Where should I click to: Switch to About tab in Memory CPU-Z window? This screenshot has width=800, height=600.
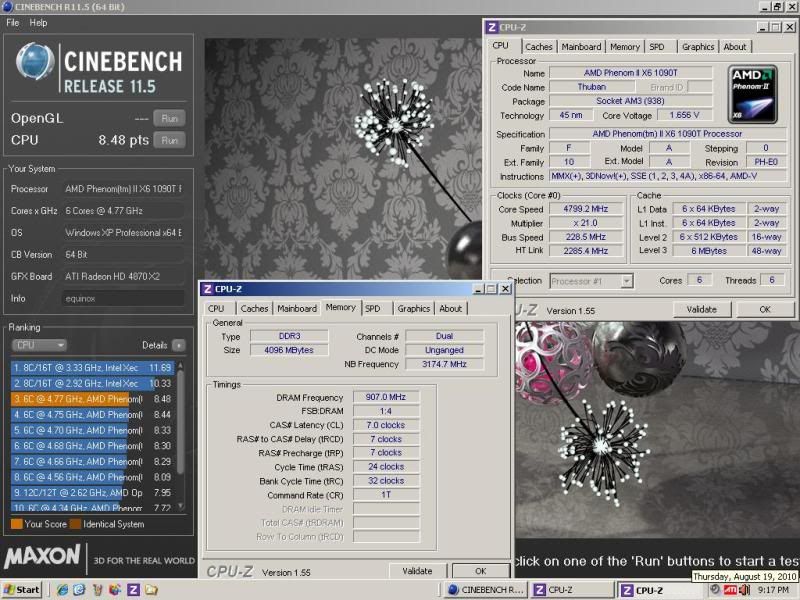point(451,309)
